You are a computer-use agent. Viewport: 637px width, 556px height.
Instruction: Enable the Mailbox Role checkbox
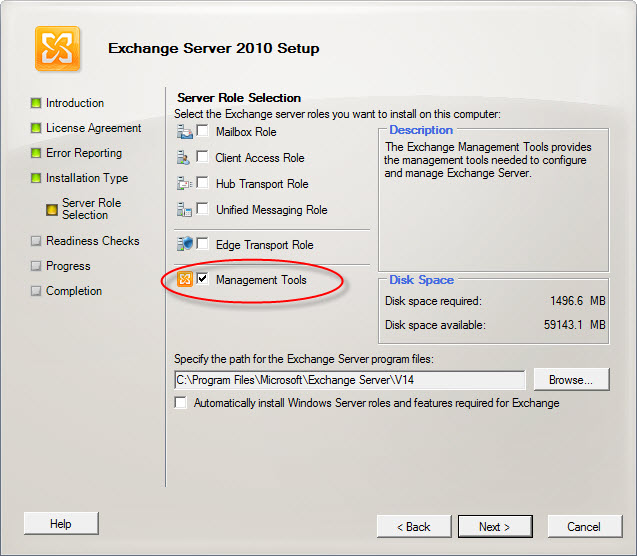click(202, 131)
